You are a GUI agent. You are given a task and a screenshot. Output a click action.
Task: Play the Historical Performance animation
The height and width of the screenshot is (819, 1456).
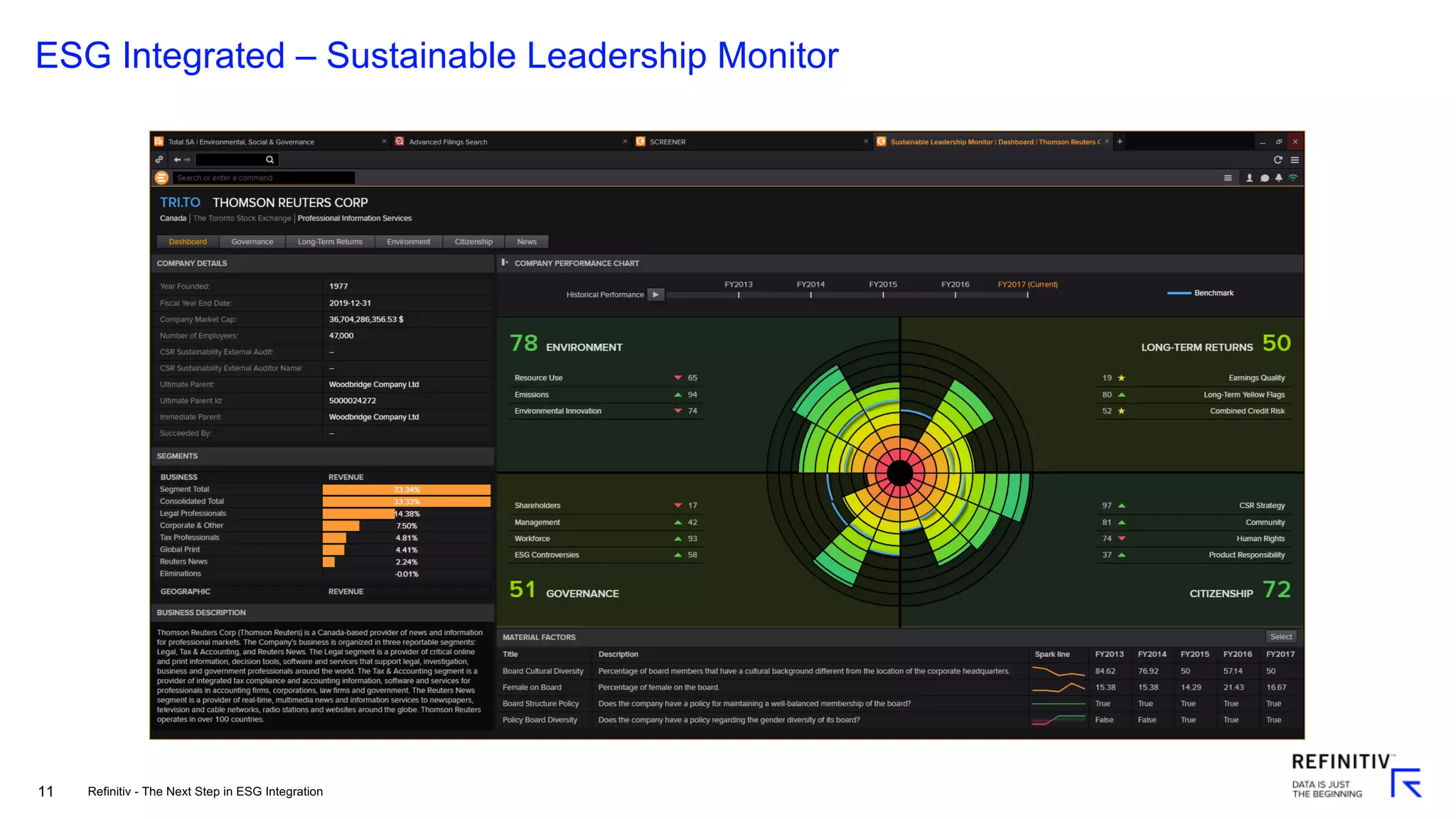655,294
